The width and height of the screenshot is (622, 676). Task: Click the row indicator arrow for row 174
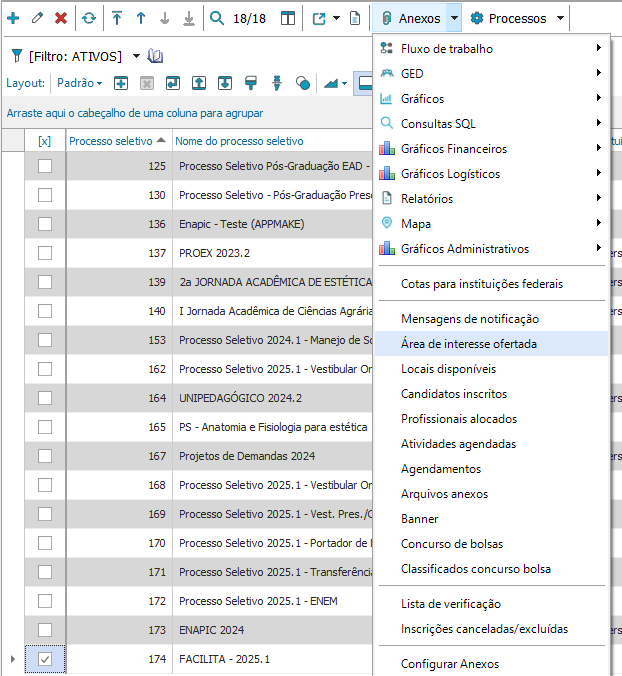click(13, 659)
